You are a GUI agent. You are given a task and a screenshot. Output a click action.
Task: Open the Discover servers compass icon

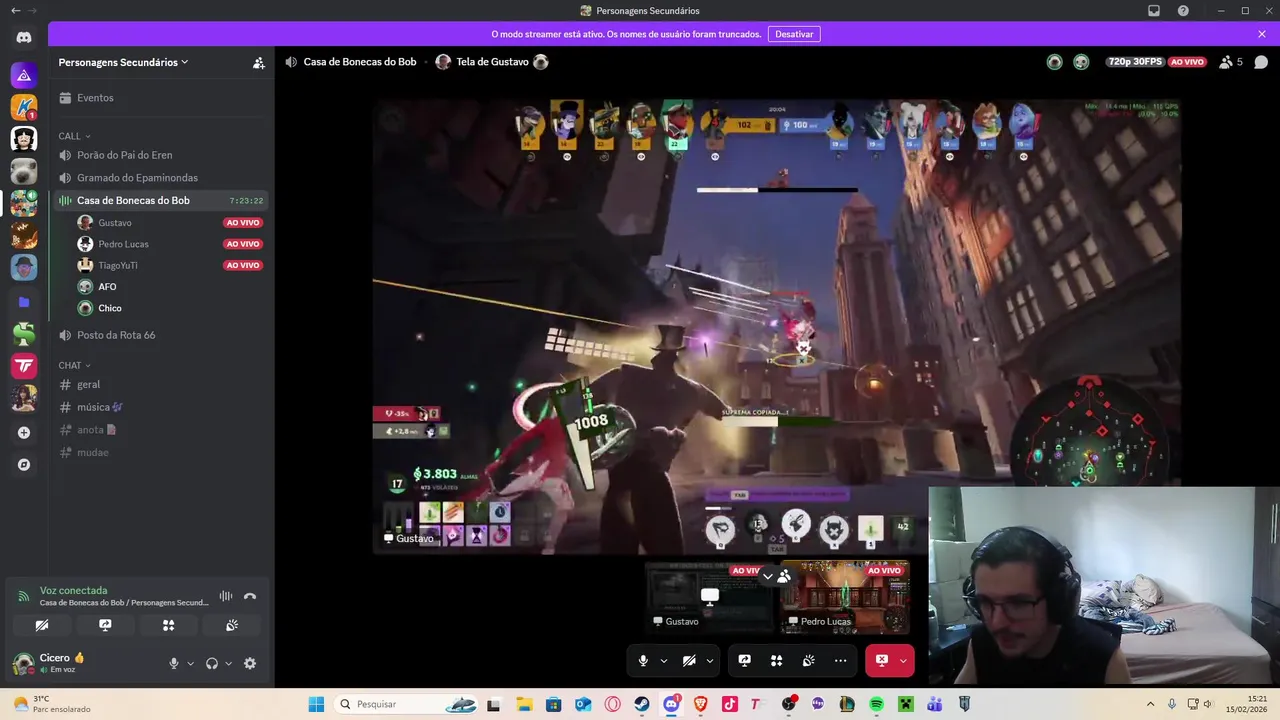(24, 465)
